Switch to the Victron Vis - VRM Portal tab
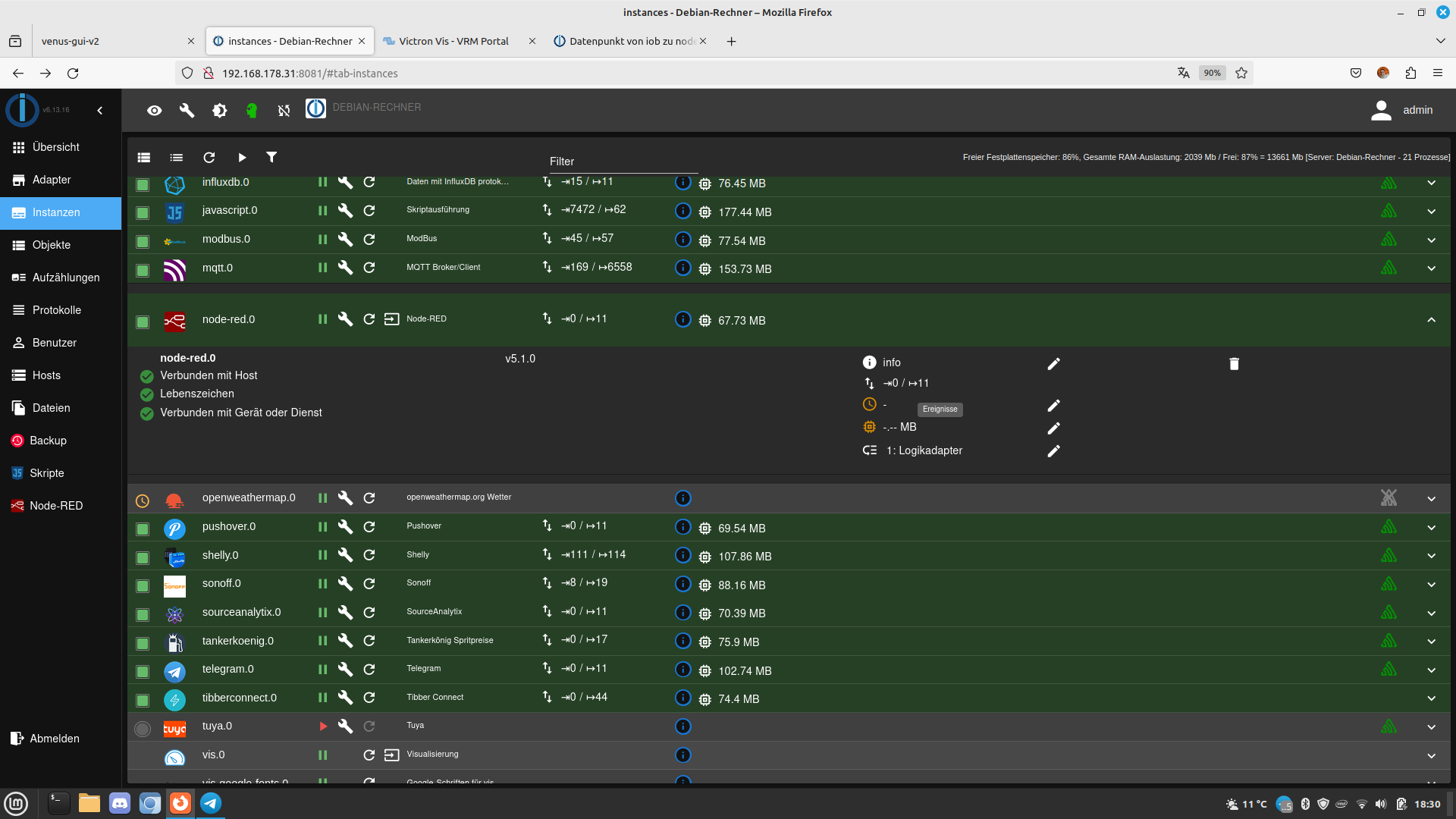 (453, 41)
